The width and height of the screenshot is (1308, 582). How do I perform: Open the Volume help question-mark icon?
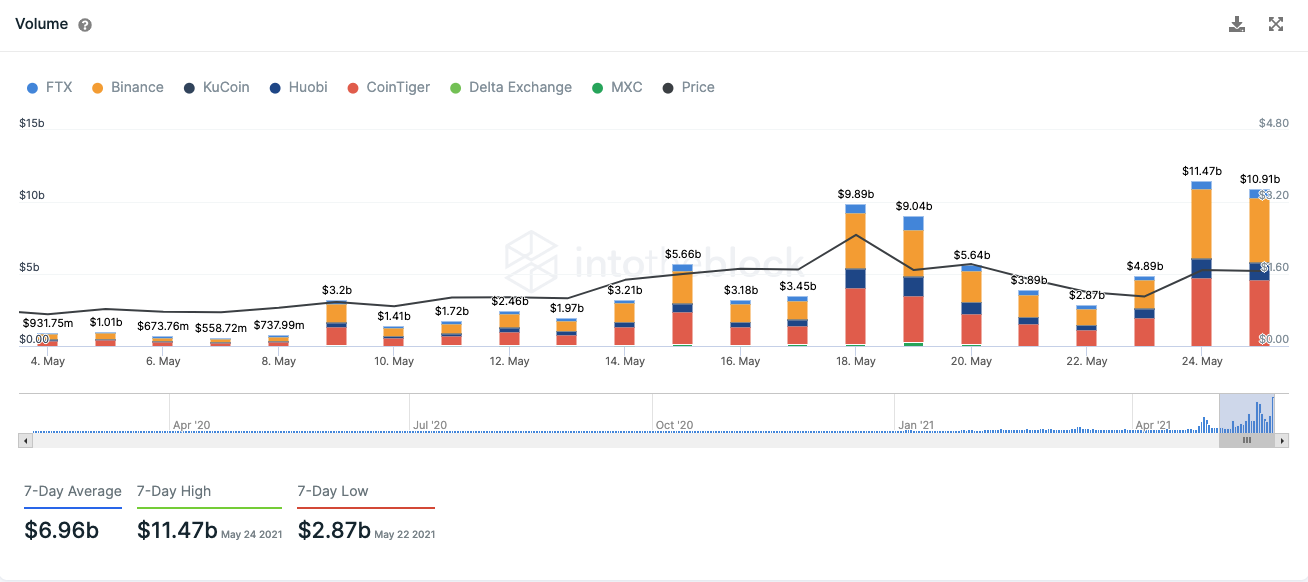pos(85,25)
